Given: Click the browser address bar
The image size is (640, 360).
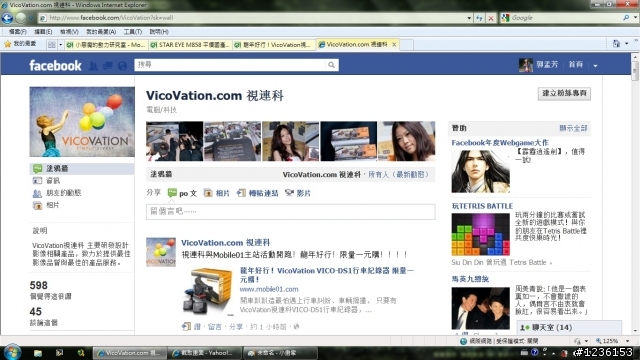Looking at the screenshot, I should [x=253, y=18].
